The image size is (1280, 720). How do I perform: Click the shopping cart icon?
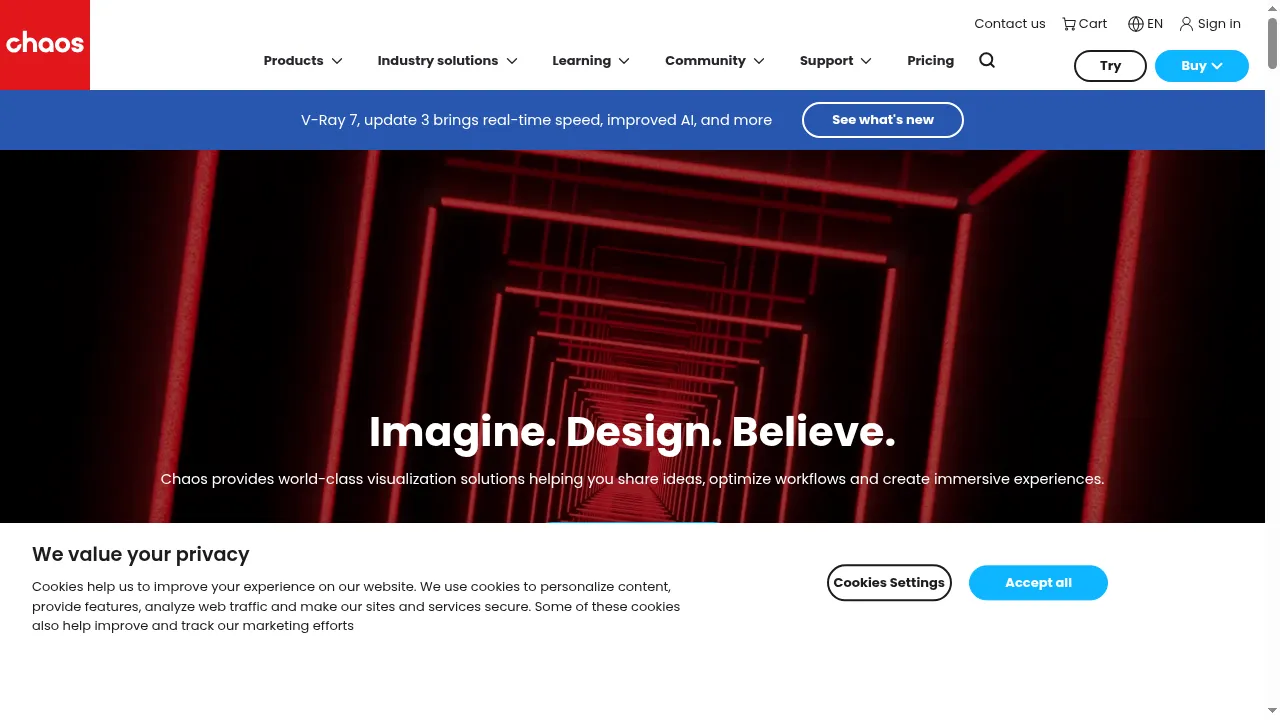[1069, 24]
